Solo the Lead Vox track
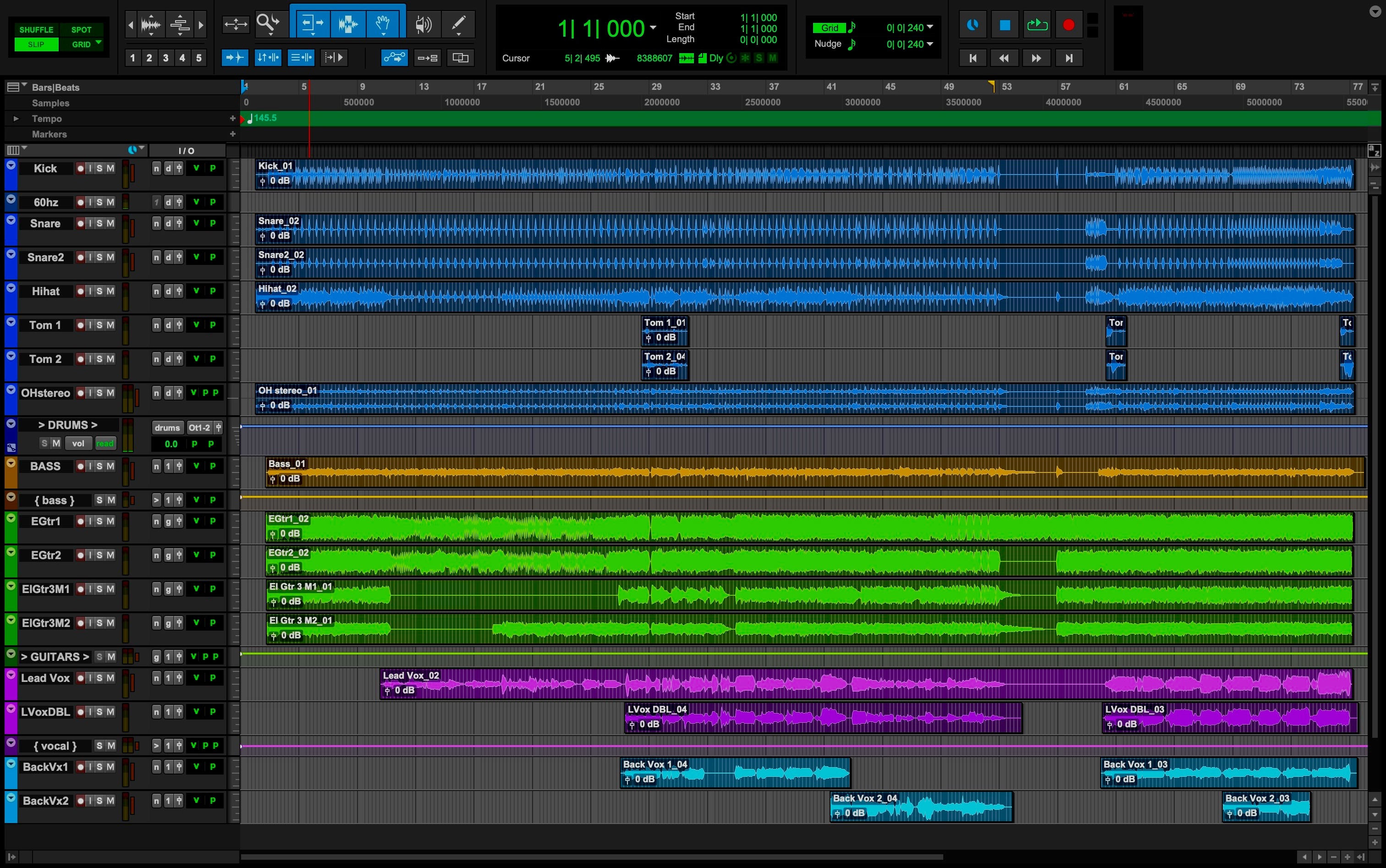This screenshot has height=868, width=1386. point(99,678)
